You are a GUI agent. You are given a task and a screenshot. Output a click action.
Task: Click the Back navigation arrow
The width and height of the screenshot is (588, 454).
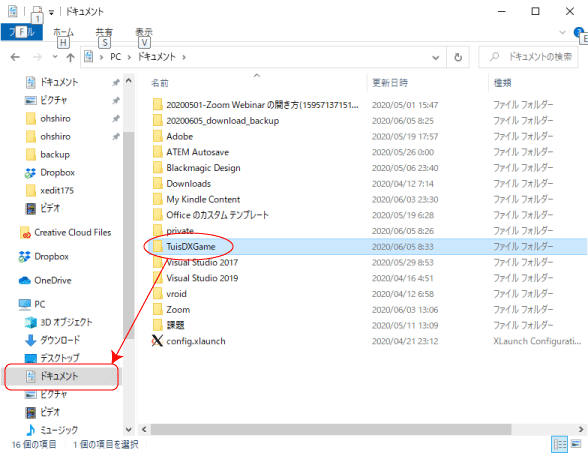(15, 57)
